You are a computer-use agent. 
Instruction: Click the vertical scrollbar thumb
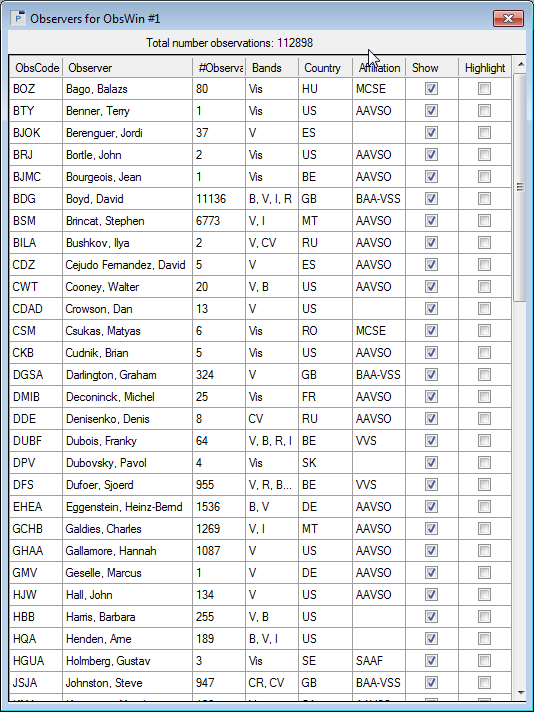[520, 187]
